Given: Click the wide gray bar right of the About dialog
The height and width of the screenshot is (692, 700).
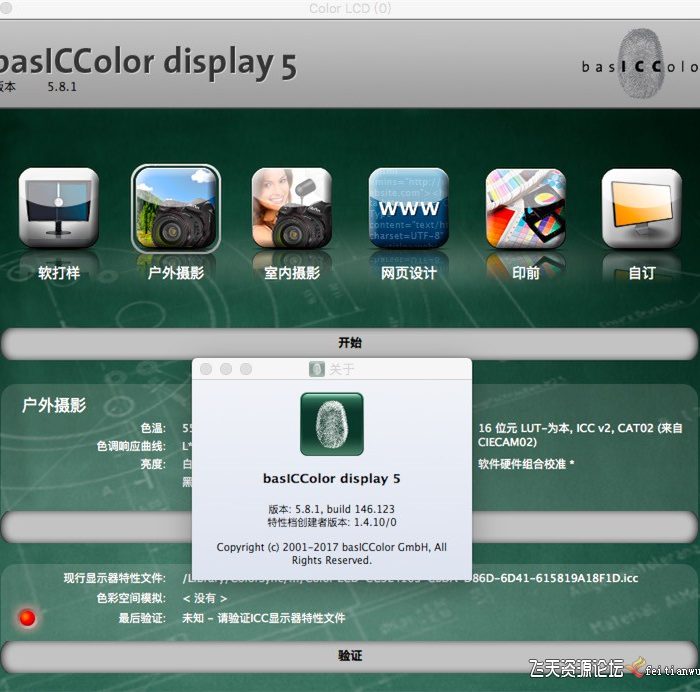Looking at the screenshot, I should (x=585, y=527).
